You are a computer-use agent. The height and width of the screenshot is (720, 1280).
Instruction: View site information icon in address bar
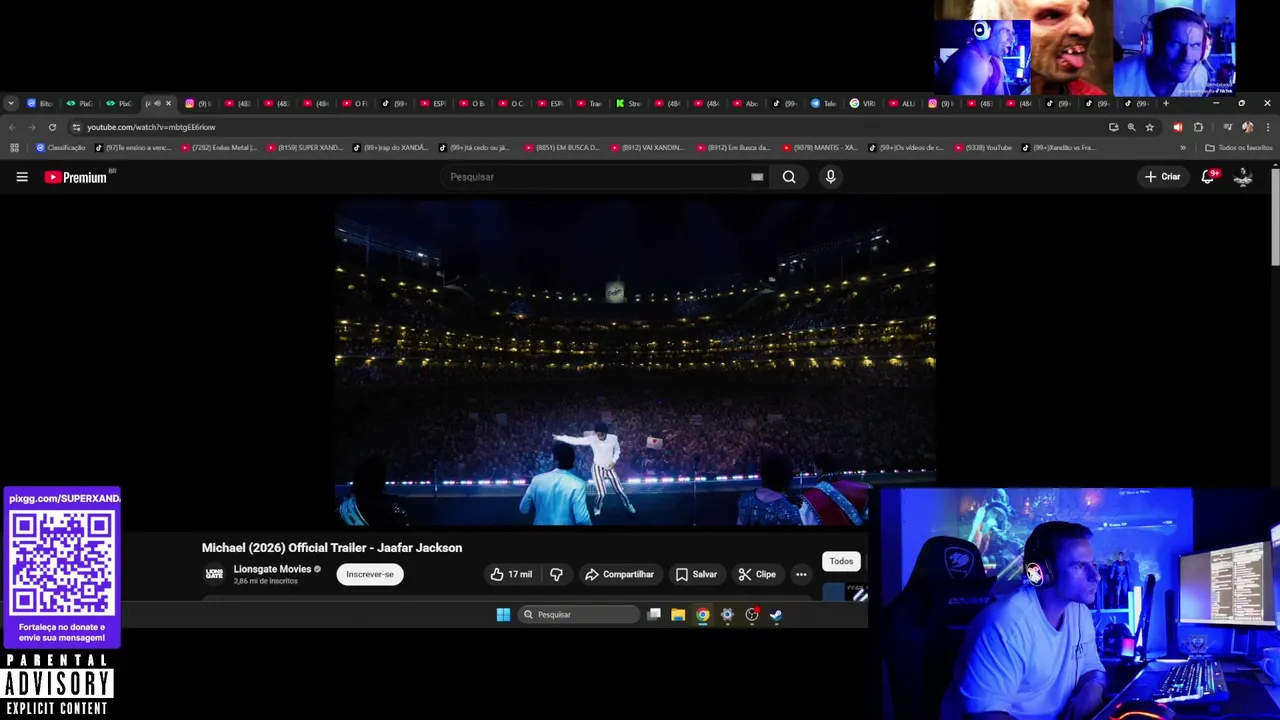coord(76,127)
